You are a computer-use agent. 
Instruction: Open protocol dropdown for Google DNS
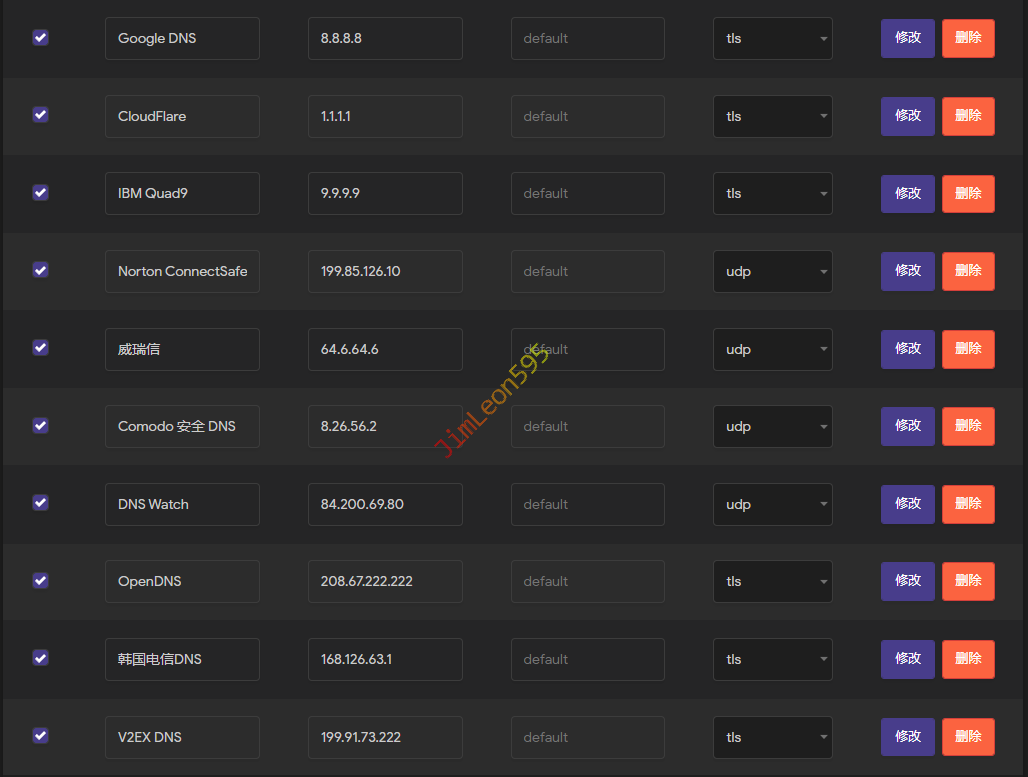[x=772, y=39]
